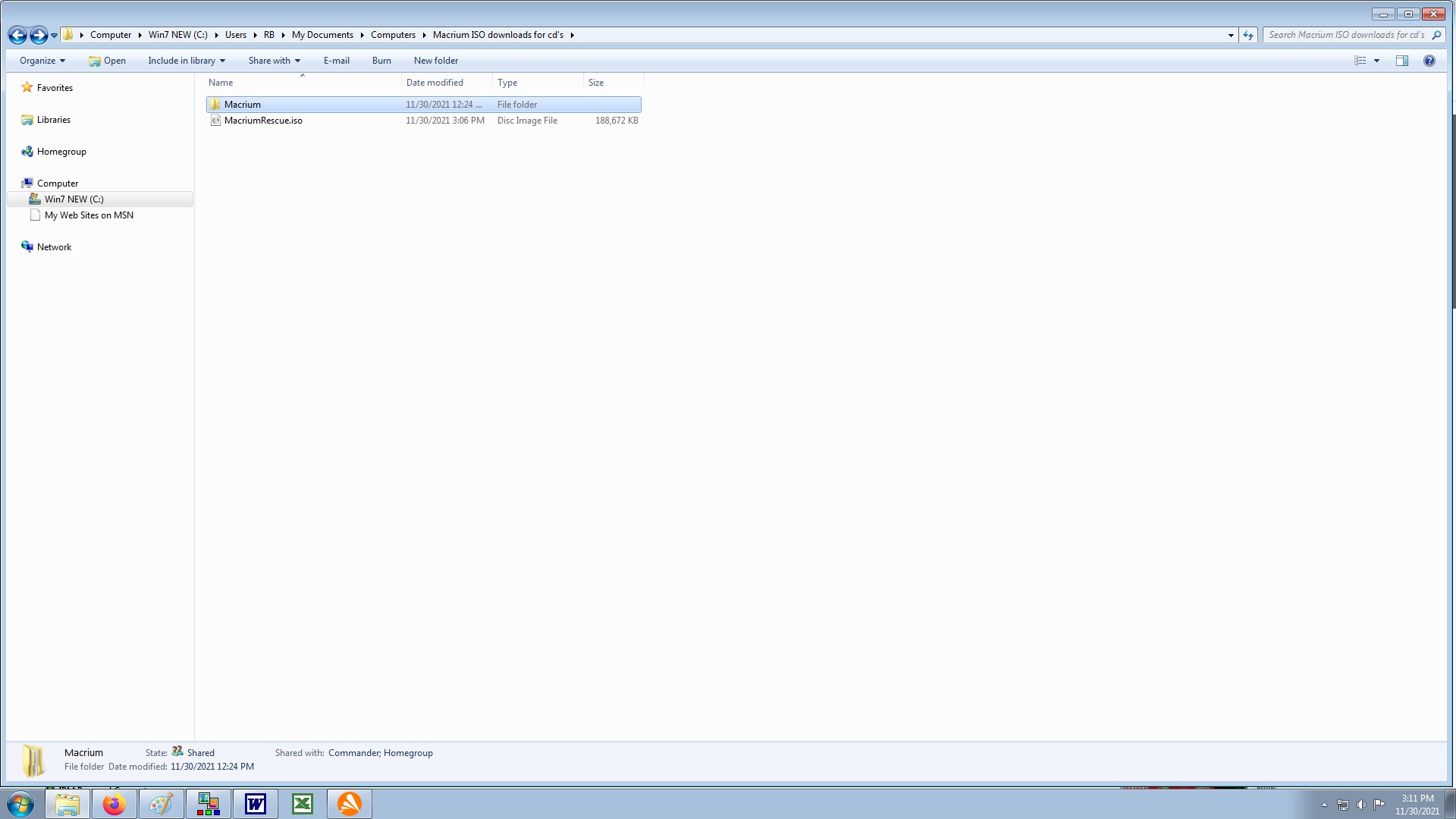The image size is (1456, 819).
Task: Open Paint from the taskbar
Action: 161,804
